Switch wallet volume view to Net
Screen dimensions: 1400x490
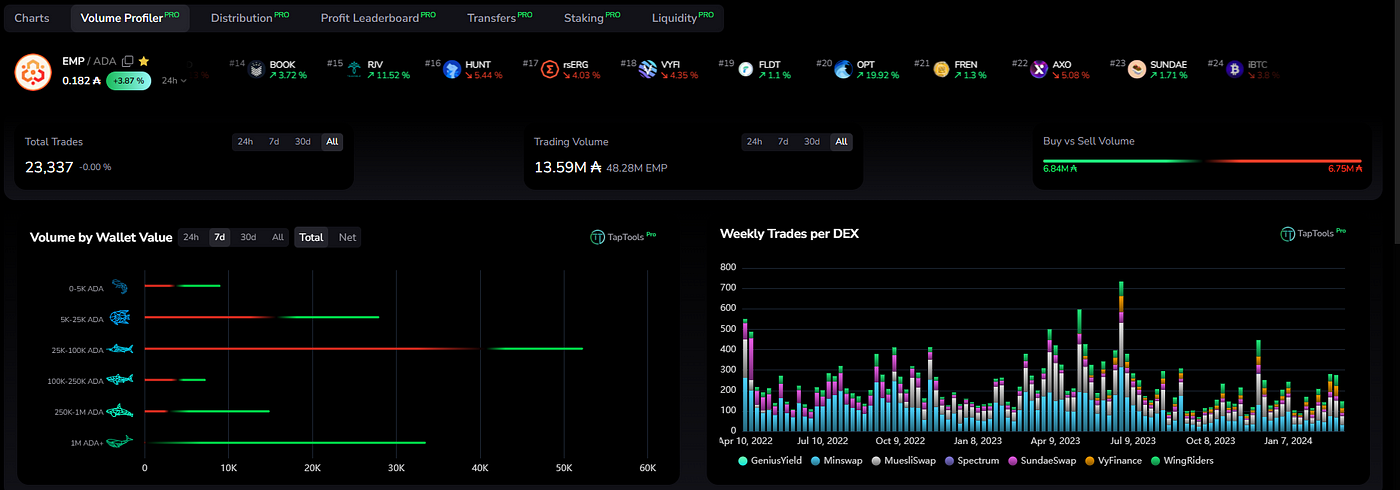pyautogui.click(x=347, y=237)
